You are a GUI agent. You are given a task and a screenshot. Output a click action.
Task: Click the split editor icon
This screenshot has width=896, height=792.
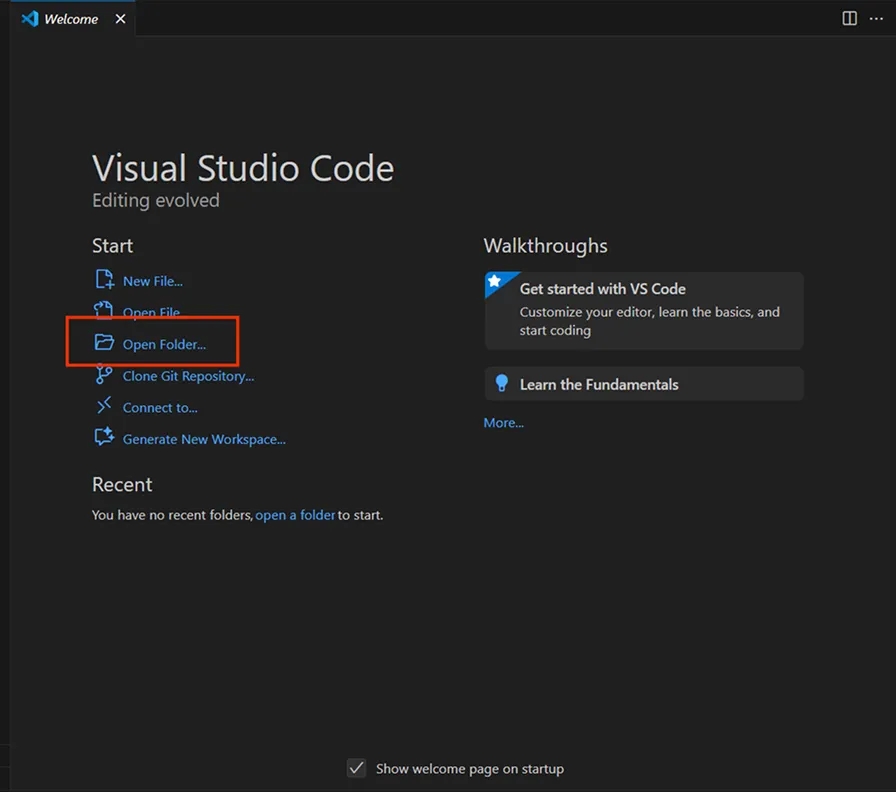pyautogui.click(x=849, y=18)
